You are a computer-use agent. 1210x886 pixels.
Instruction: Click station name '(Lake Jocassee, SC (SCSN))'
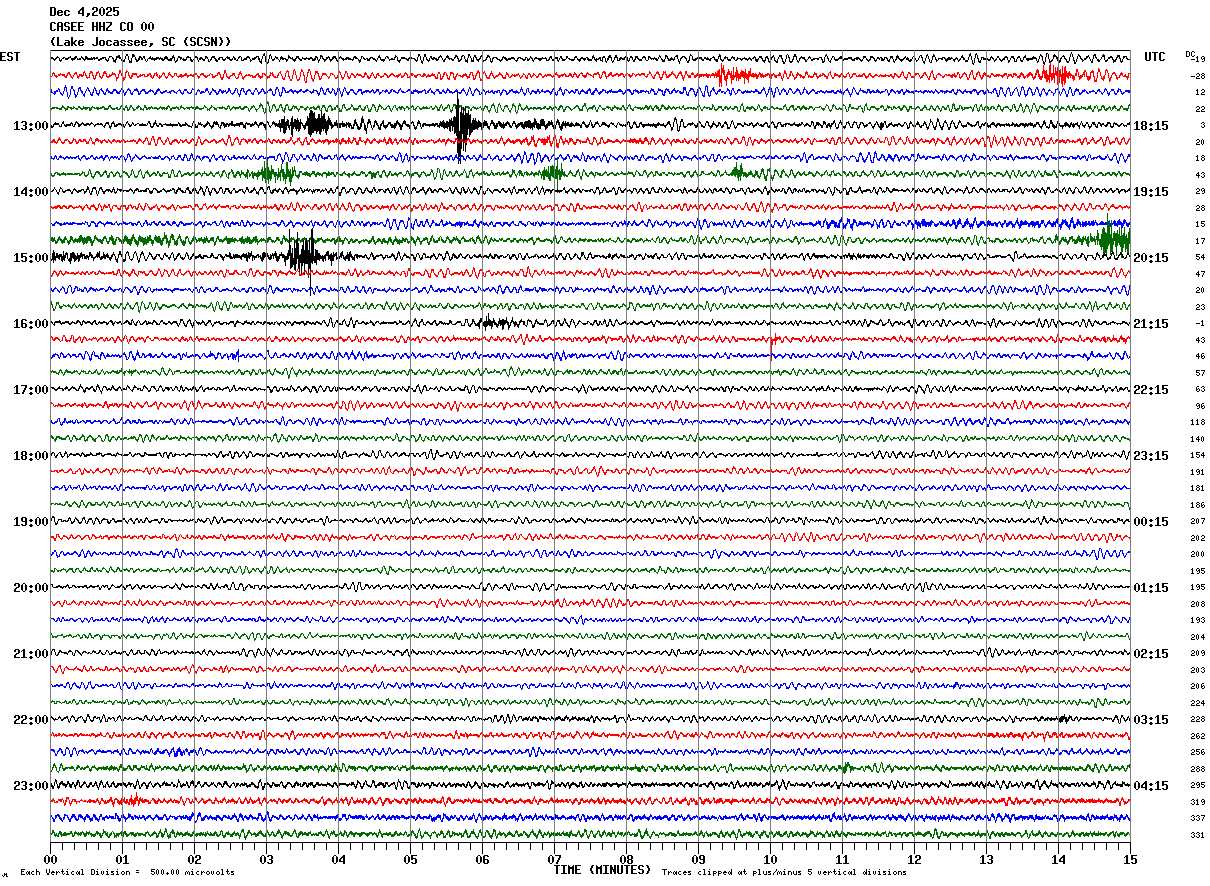pyautogui.click(x=140, y=42)
